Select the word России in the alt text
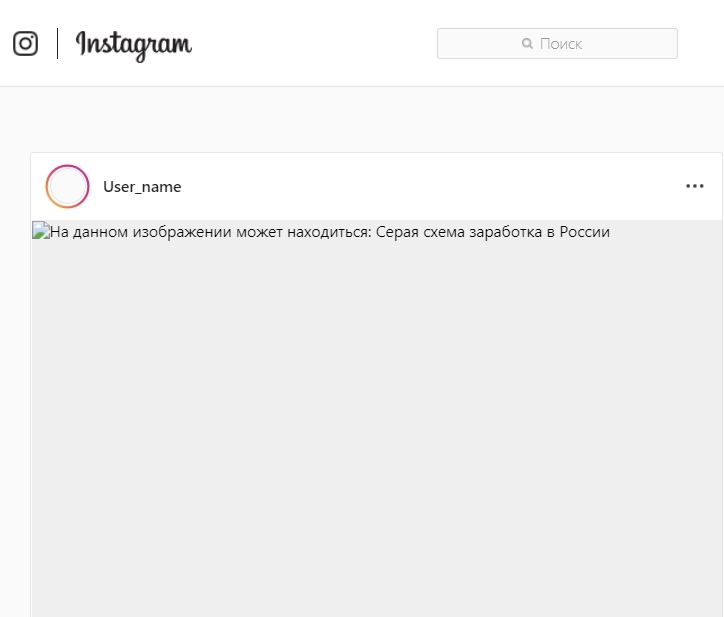This screenshot has width=724, height=617. coord(585,231)
